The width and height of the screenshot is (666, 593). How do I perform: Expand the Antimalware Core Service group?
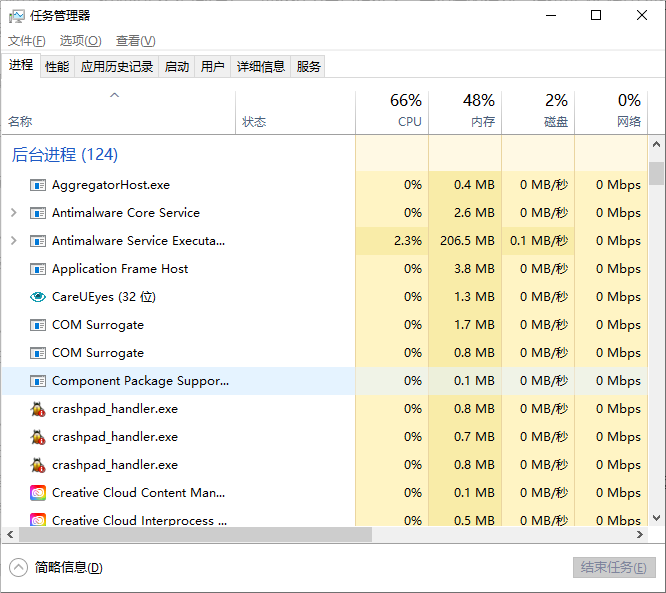14,213
